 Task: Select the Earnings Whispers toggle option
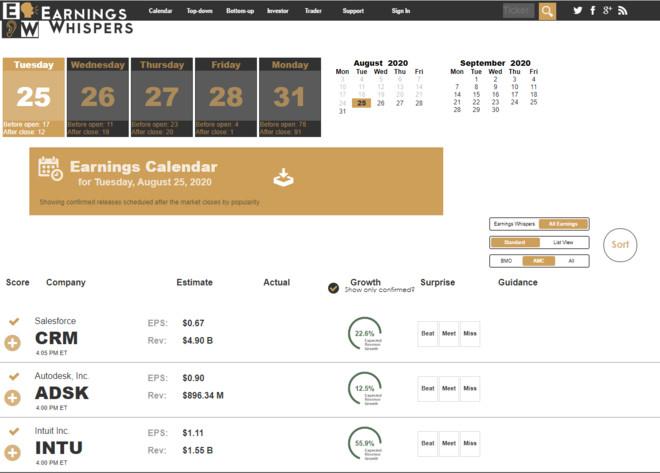[514, 224]
